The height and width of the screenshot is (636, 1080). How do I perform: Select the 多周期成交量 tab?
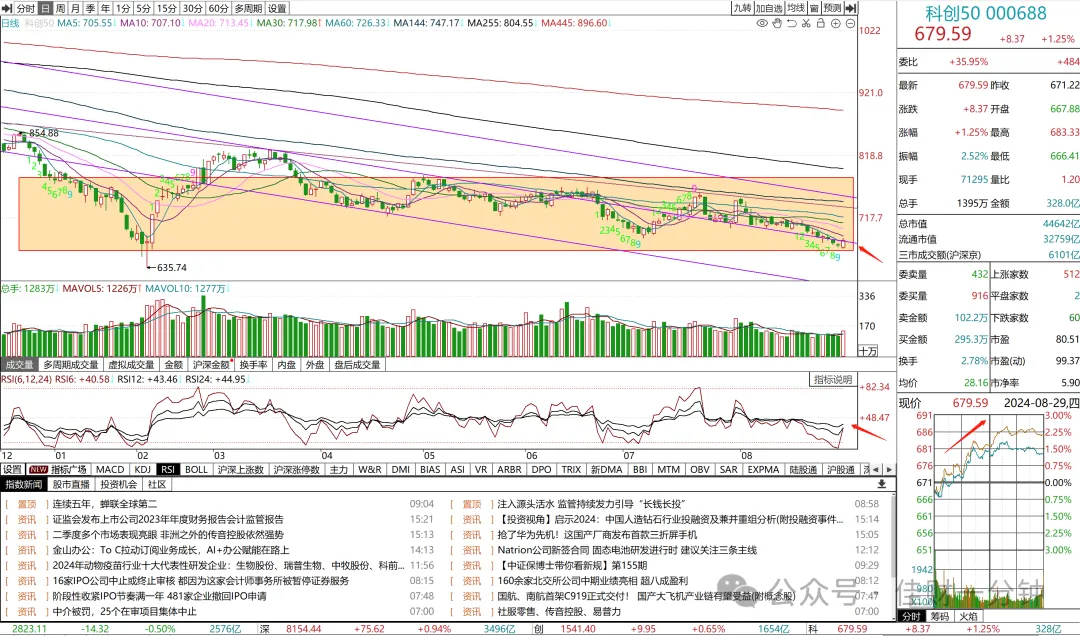(x=71, y=365)
